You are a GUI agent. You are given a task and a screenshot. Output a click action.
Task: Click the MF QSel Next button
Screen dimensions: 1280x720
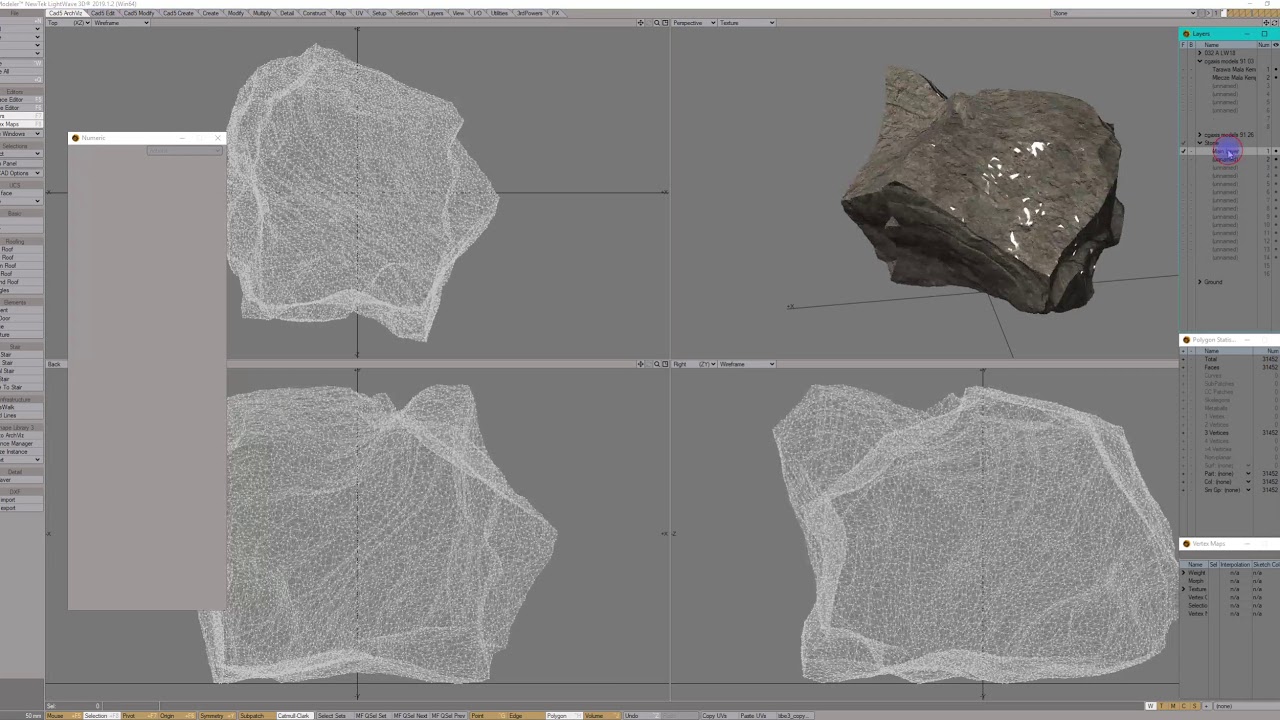411,716
